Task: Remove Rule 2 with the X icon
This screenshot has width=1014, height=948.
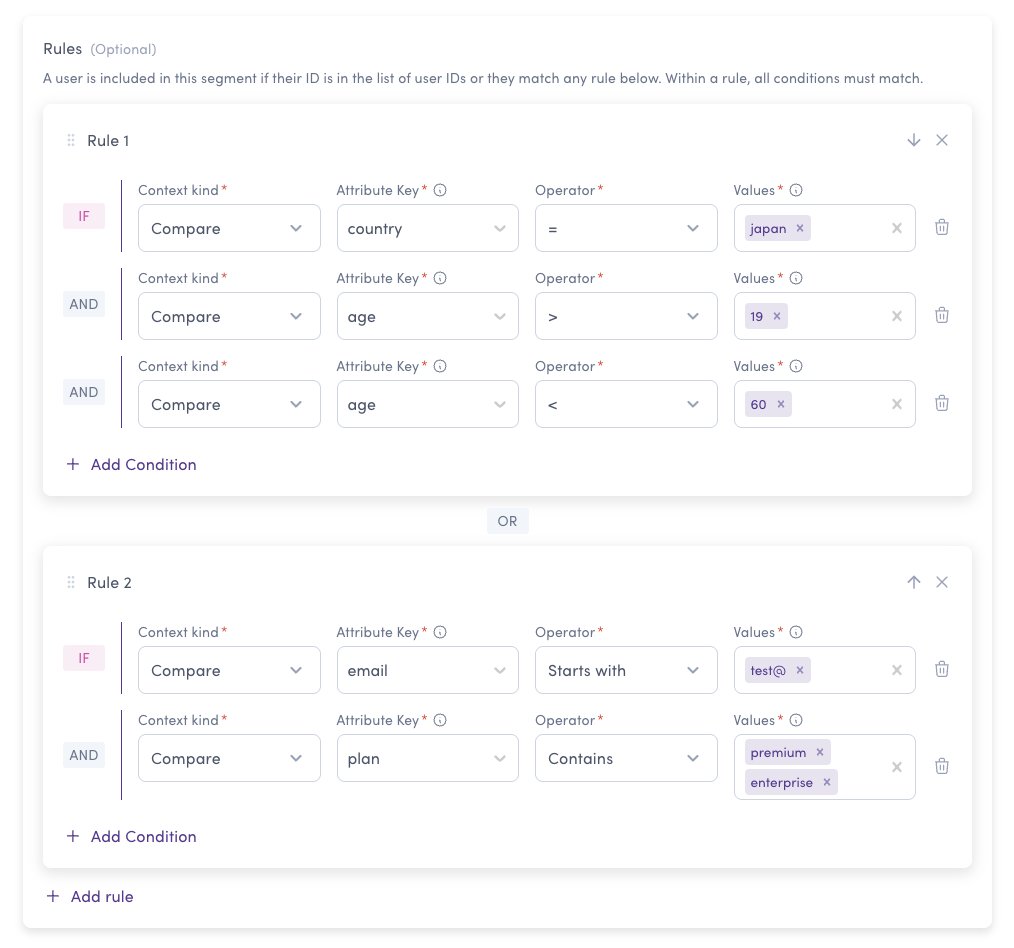Action: pyautogui.click(x=942, y=582)
